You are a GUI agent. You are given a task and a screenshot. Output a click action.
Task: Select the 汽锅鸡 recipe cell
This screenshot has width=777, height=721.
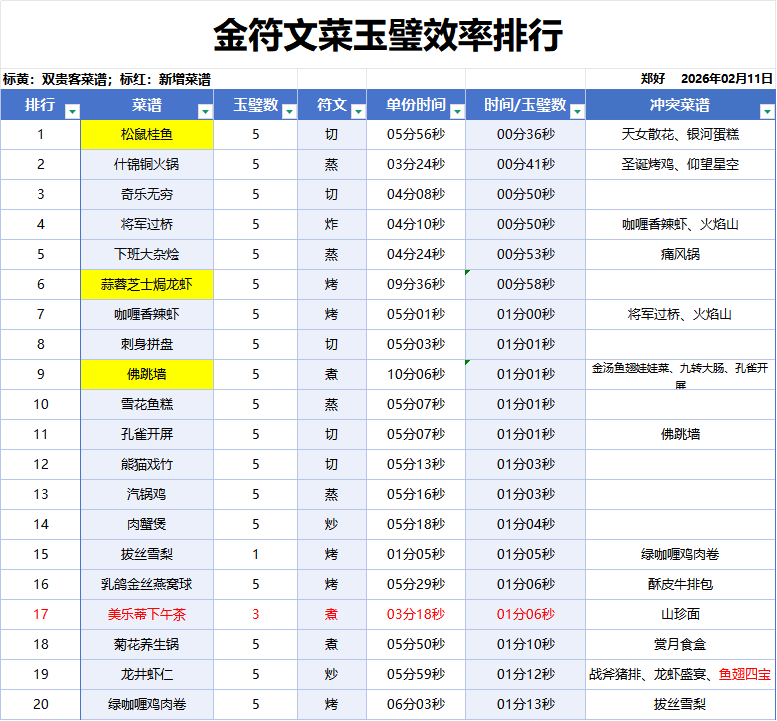[x=147, y=495]
